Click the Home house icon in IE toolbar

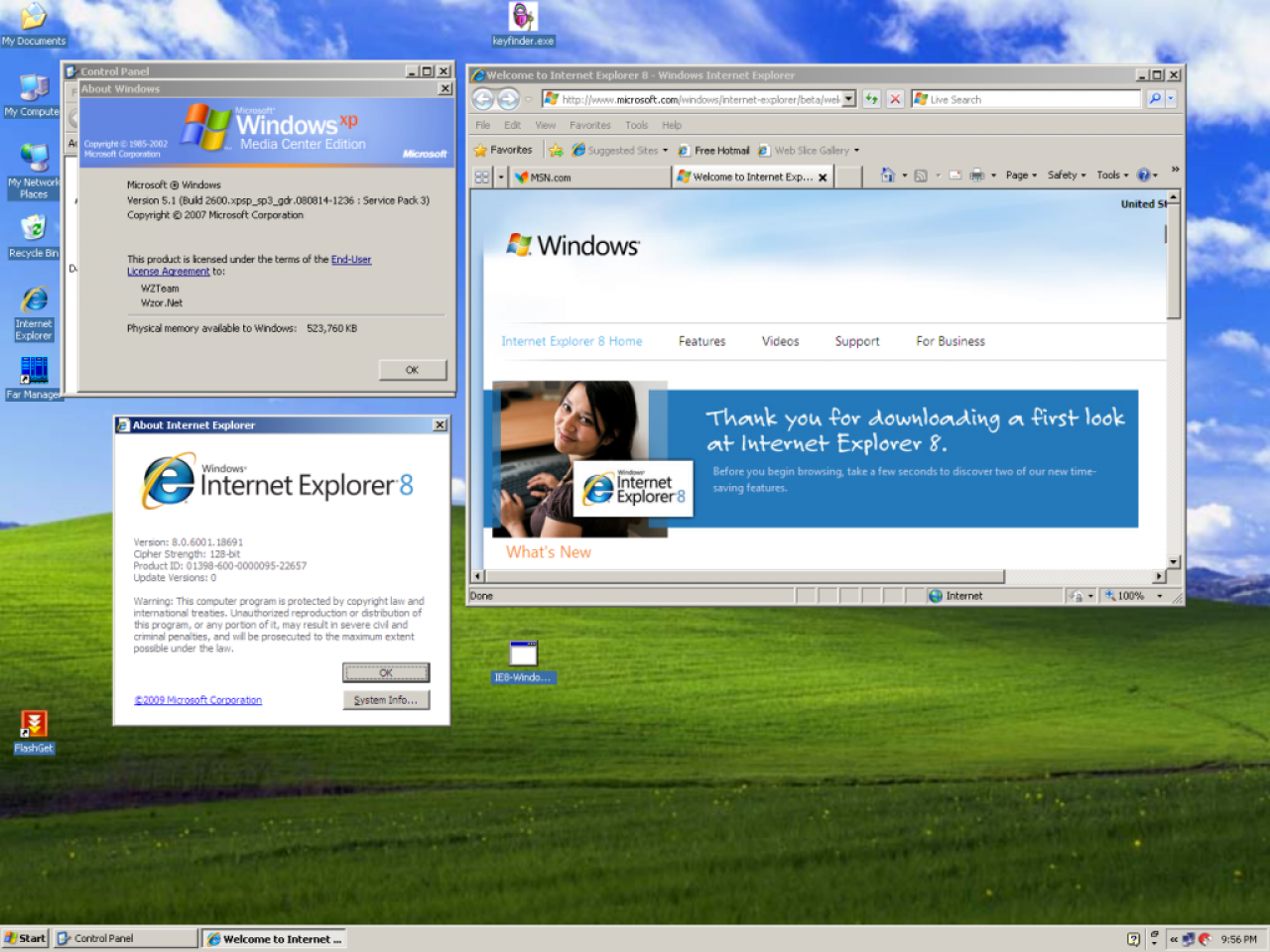pos(888,175)
